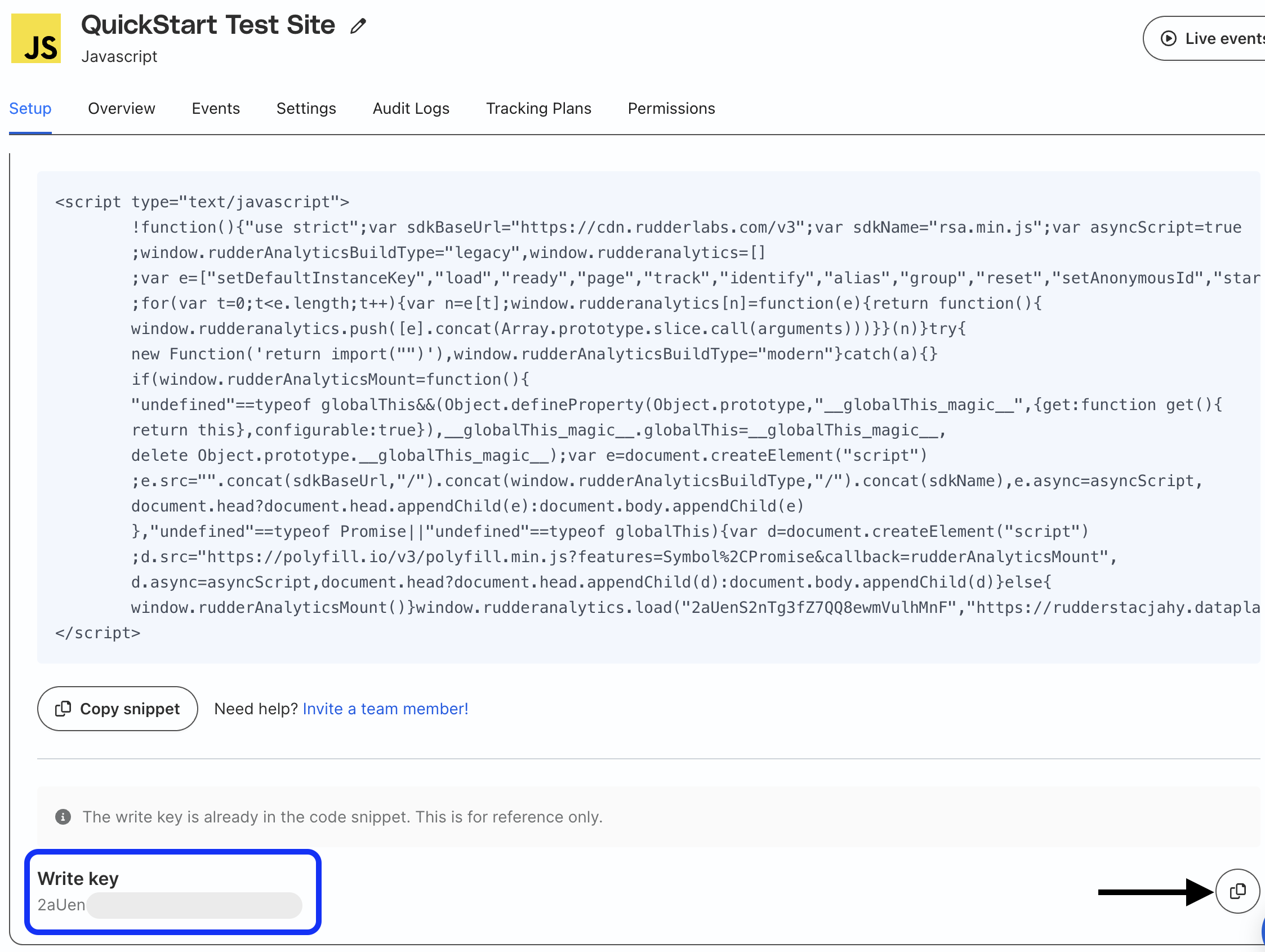View the Audit Logs tab
The image size is (1265, 952).
click(411, 108)
